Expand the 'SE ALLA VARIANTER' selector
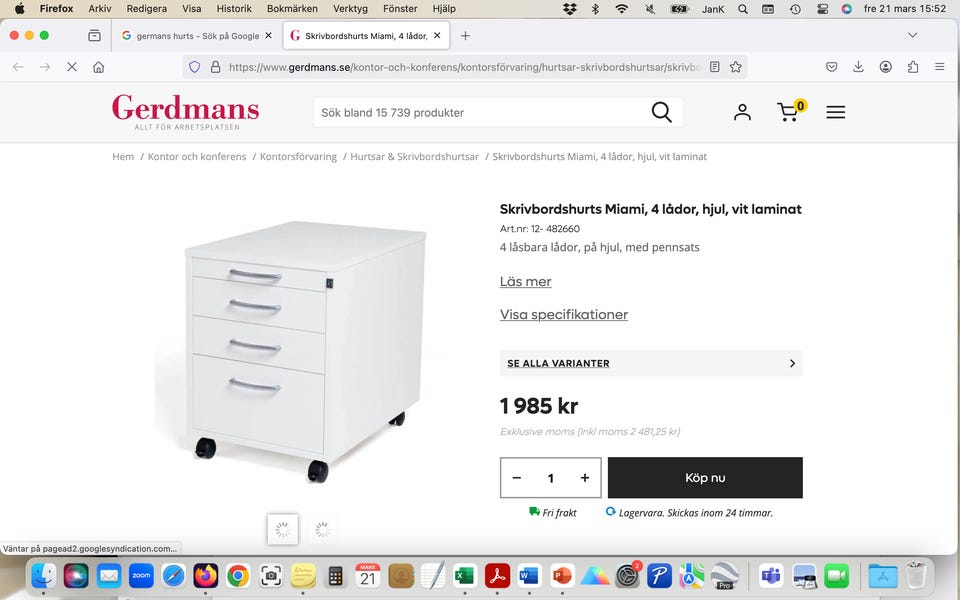 click(x=651, y=363)
